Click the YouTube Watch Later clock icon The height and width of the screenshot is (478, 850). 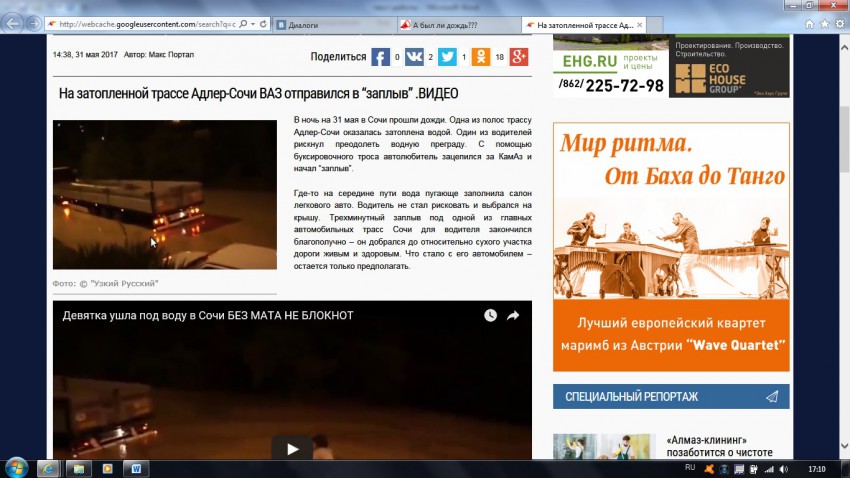(x=490, y=315)
